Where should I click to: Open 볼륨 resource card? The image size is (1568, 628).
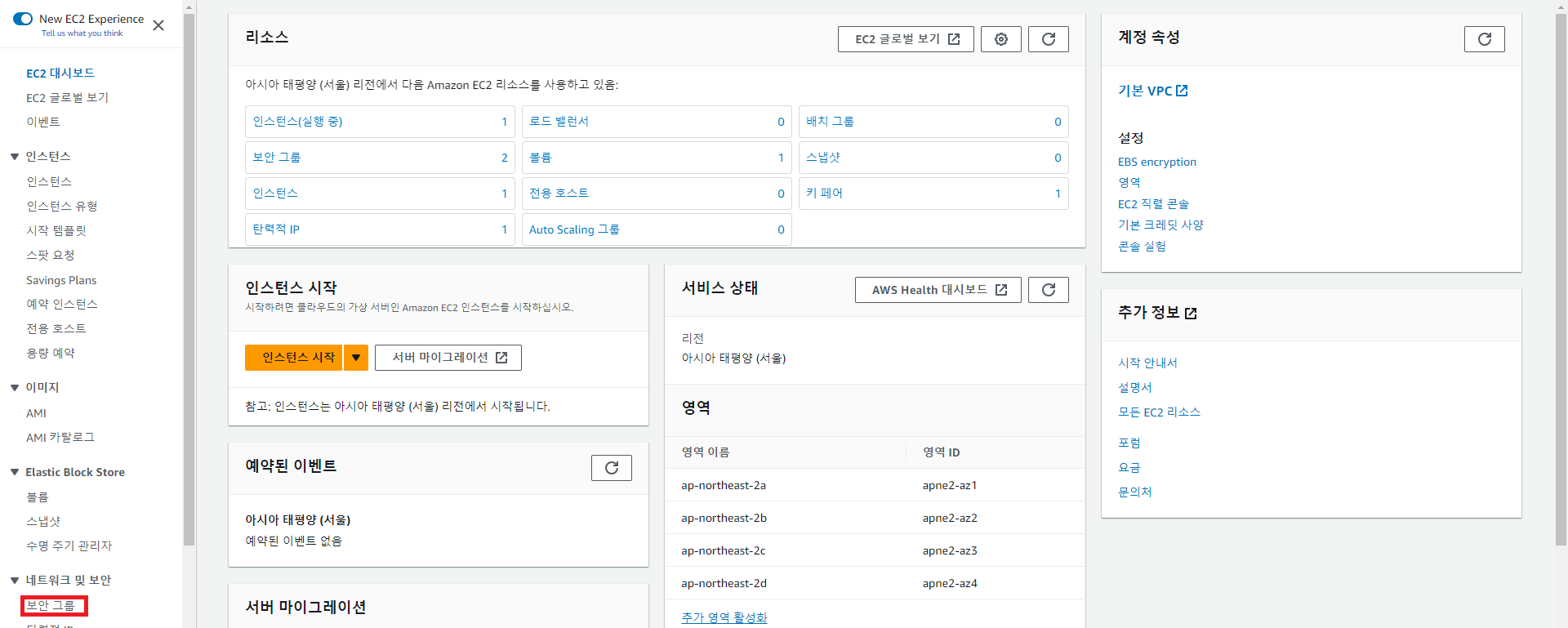[657, 158]
